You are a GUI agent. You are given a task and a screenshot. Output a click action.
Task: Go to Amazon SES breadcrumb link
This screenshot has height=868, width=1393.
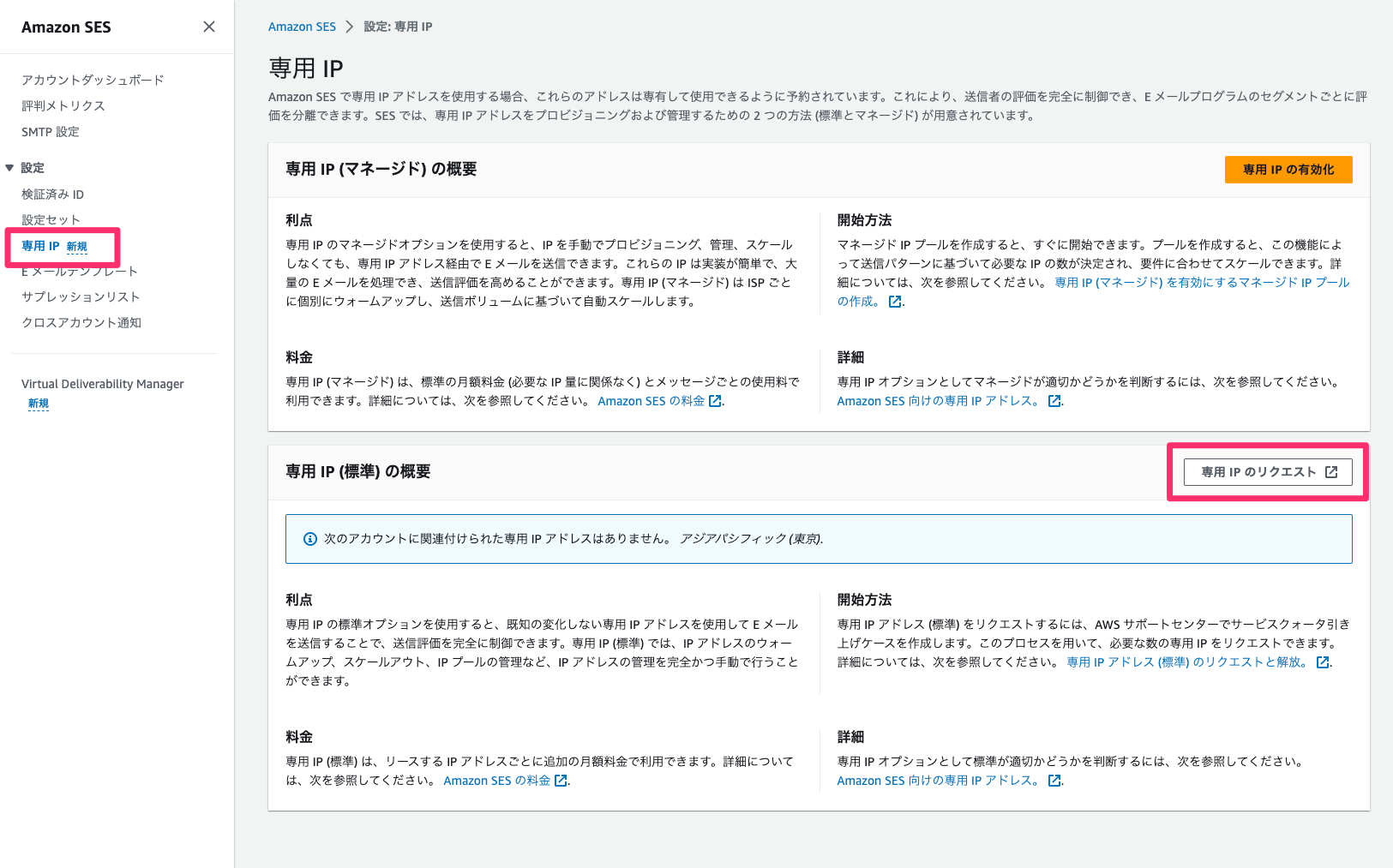302,27
